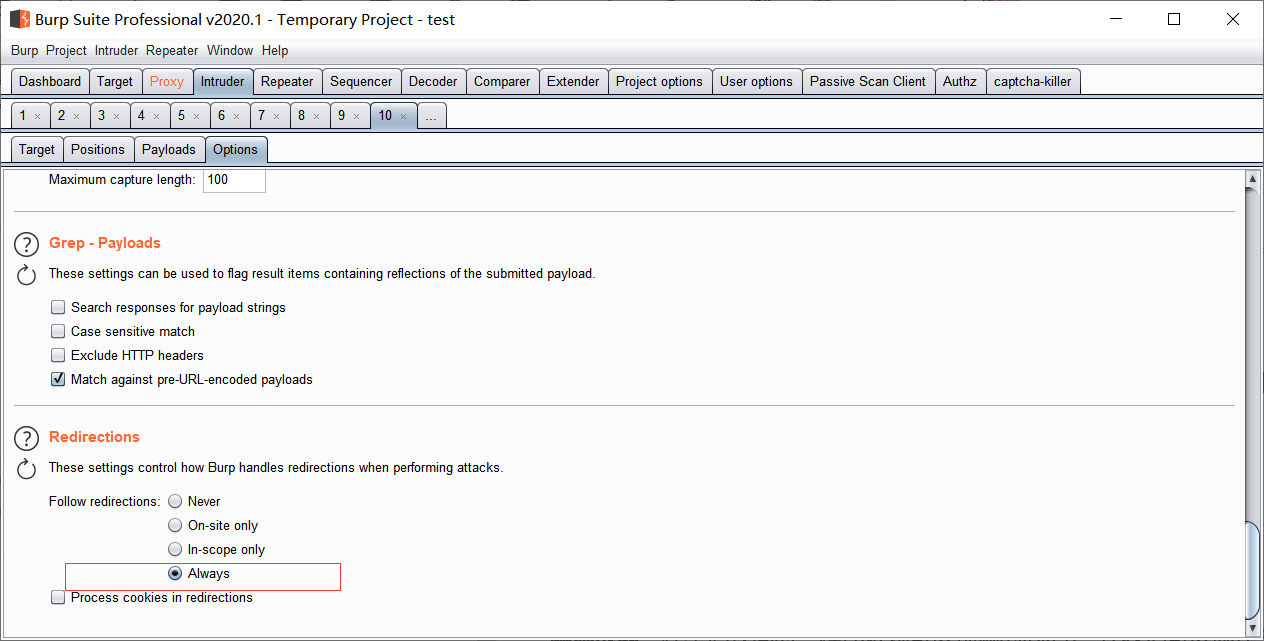This screenshot has height=641, width=1264.
Task: Open the Decoder tab
Action: click(433, 82)
